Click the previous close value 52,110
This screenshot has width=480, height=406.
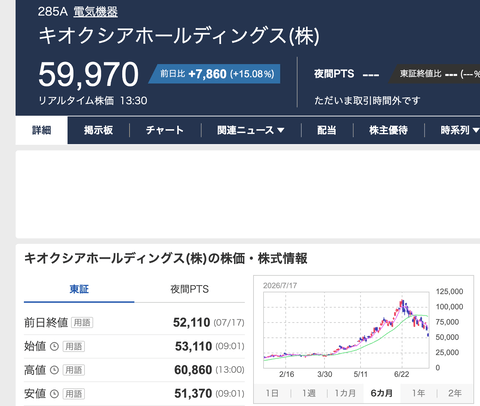click(x=191, y=323)
